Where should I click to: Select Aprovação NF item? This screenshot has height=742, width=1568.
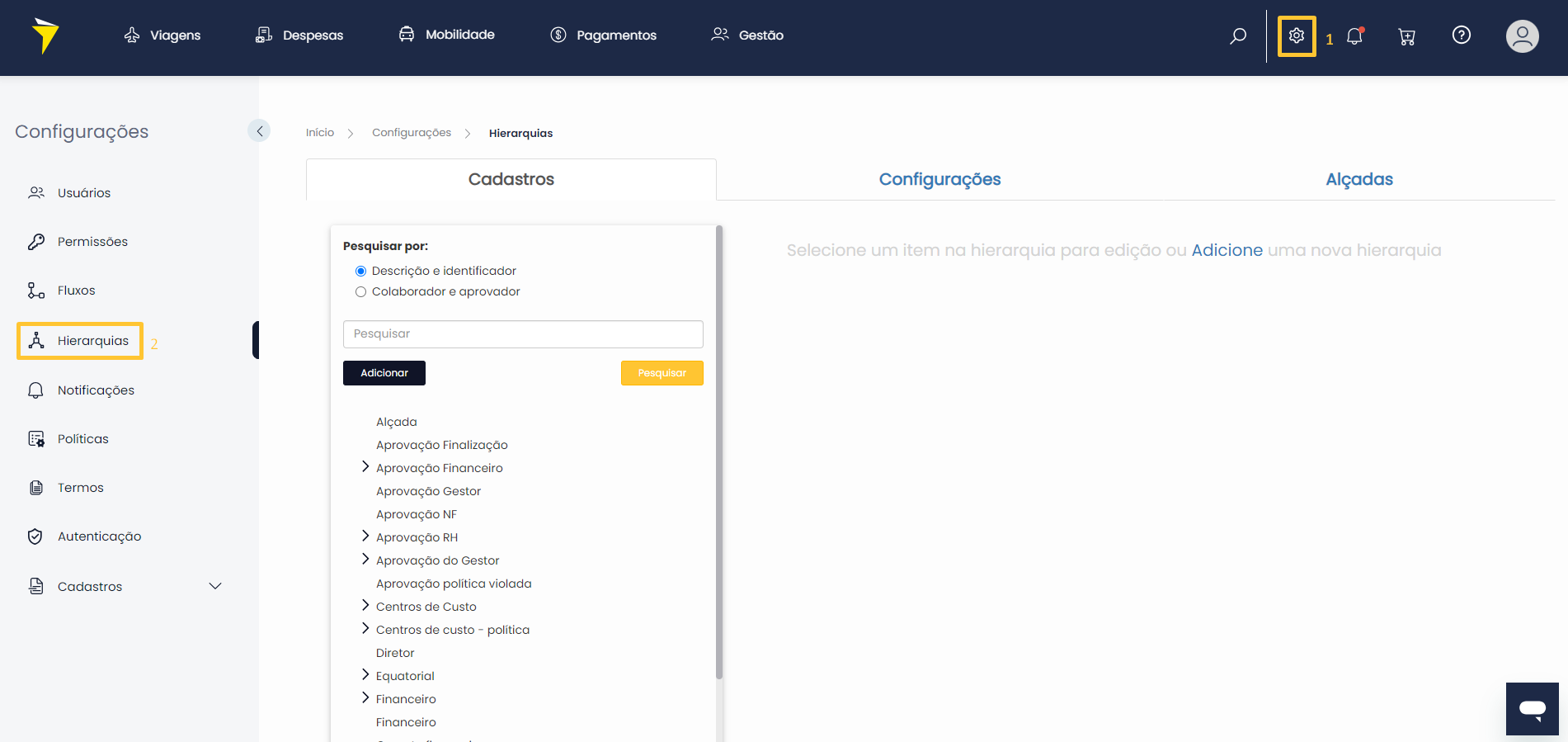pos(417,514)
